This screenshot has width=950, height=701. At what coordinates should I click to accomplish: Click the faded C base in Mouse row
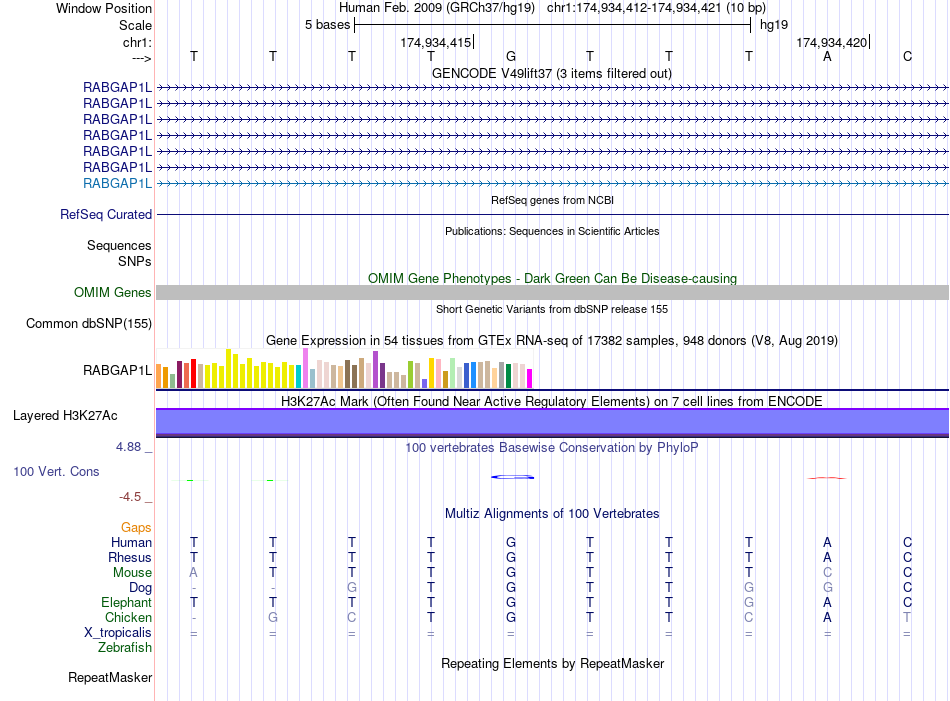coord(827,573)
